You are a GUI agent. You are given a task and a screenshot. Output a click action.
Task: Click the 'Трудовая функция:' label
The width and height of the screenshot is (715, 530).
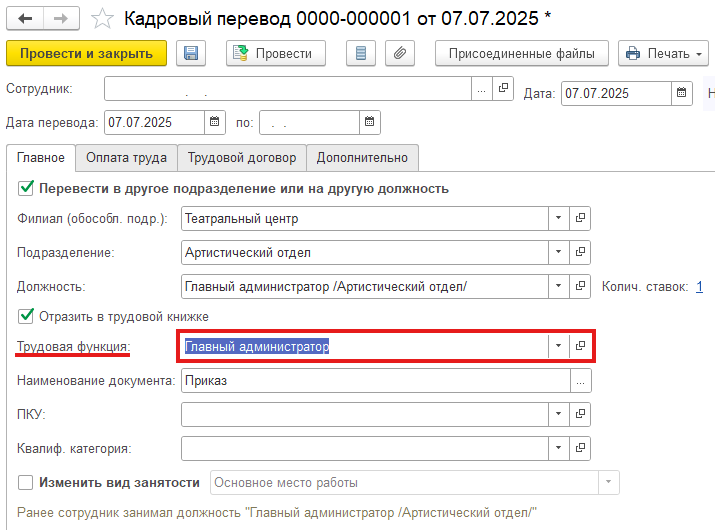click(73, 347)
